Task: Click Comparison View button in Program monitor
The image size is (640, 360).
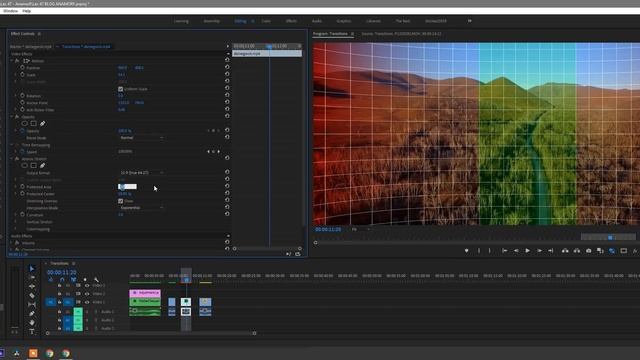Action: 600,251
